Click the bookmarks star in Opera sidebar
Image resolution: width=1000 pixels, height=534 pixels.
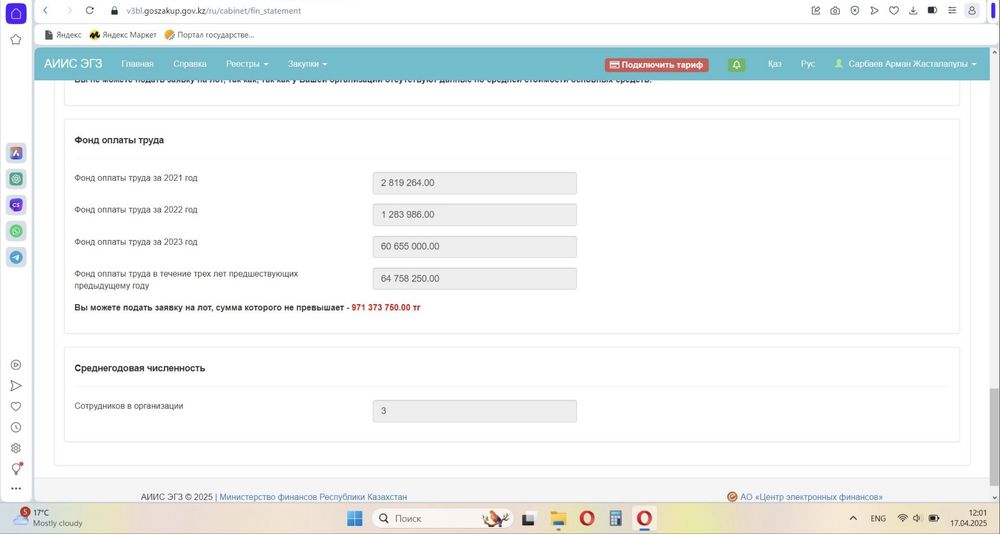pos(16,40)
